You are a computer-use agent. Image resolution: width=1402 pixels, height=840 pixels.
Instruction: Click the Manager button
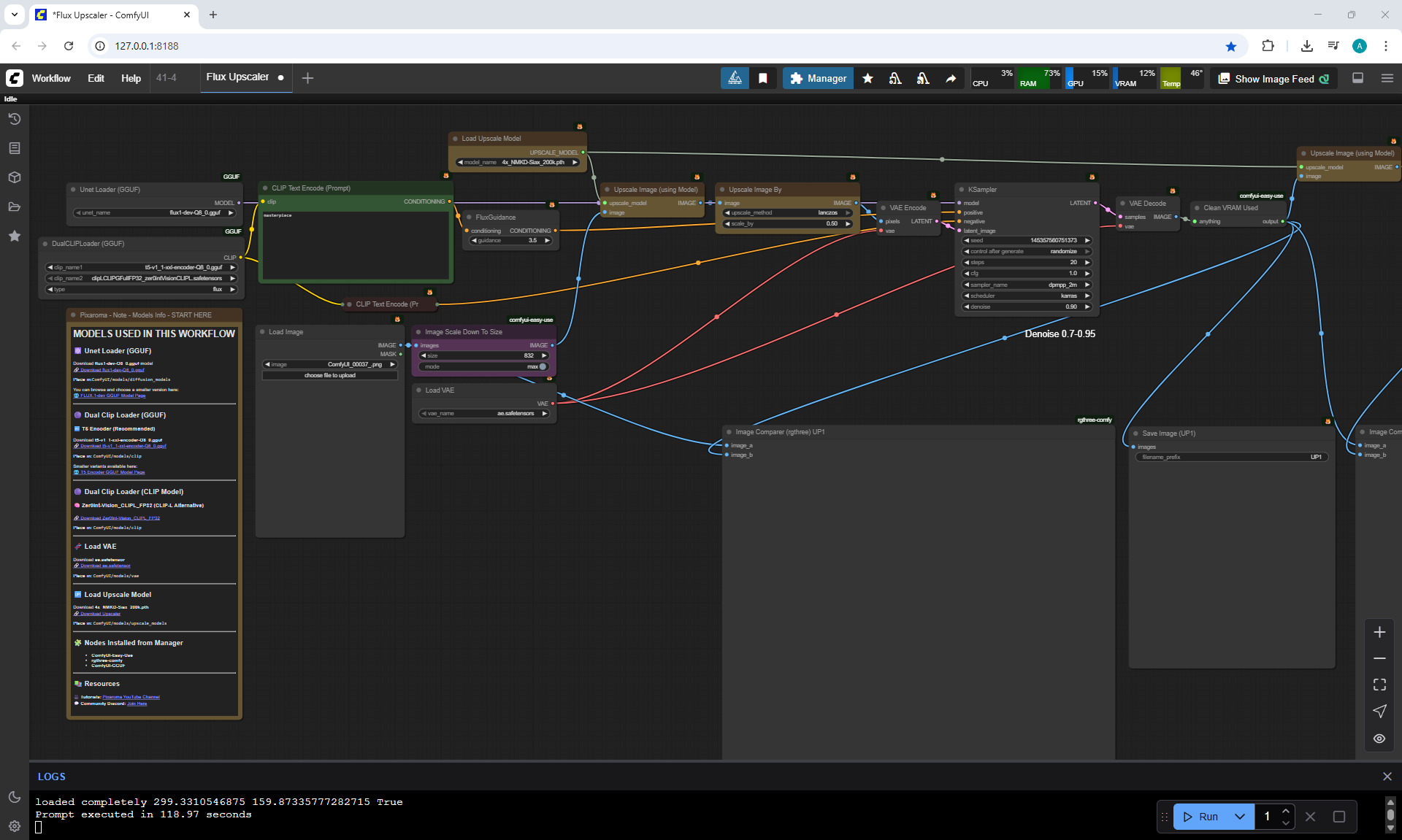tap(818, 78)
